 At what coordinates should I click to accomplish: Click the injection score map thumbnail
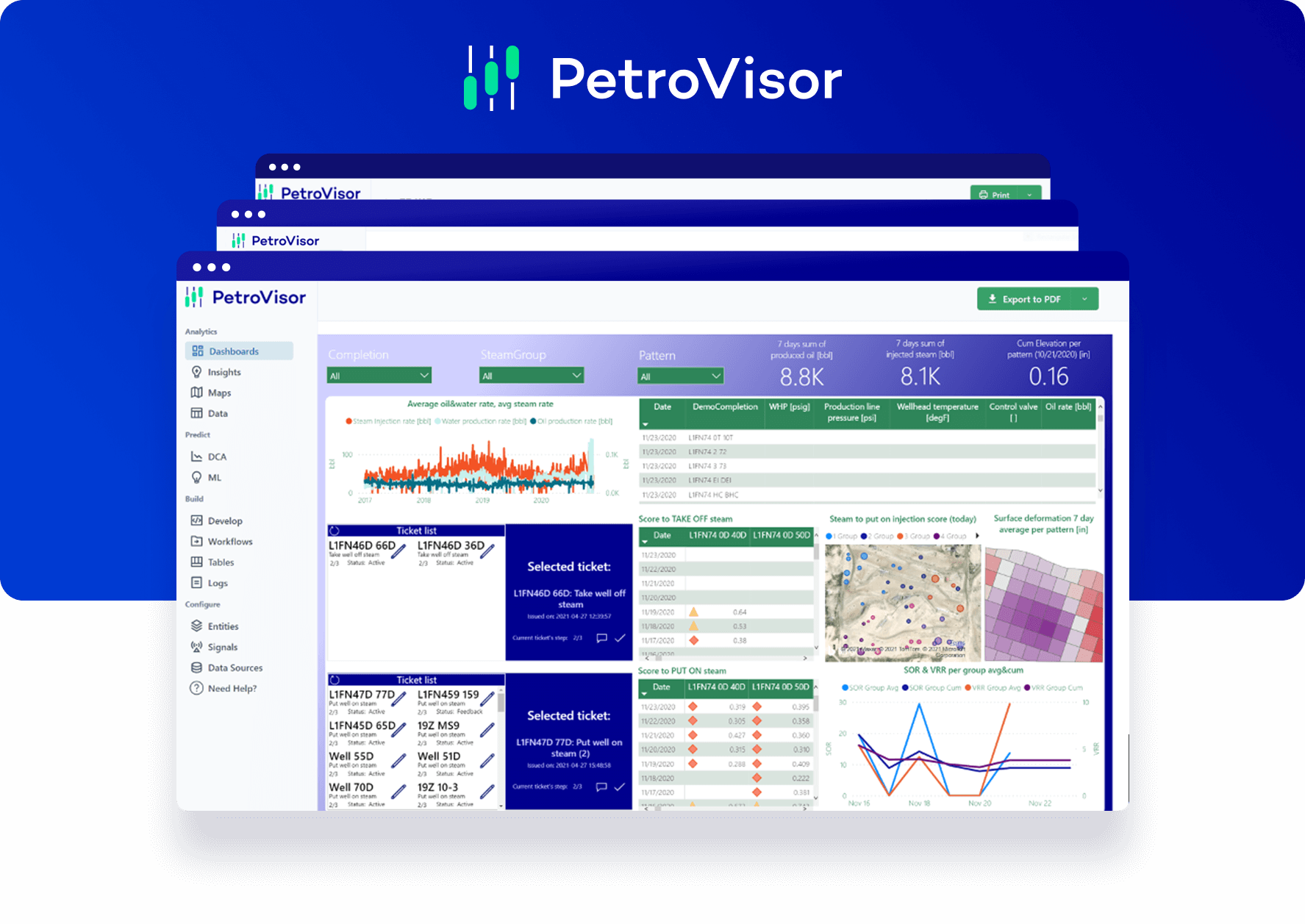(903, 603)
